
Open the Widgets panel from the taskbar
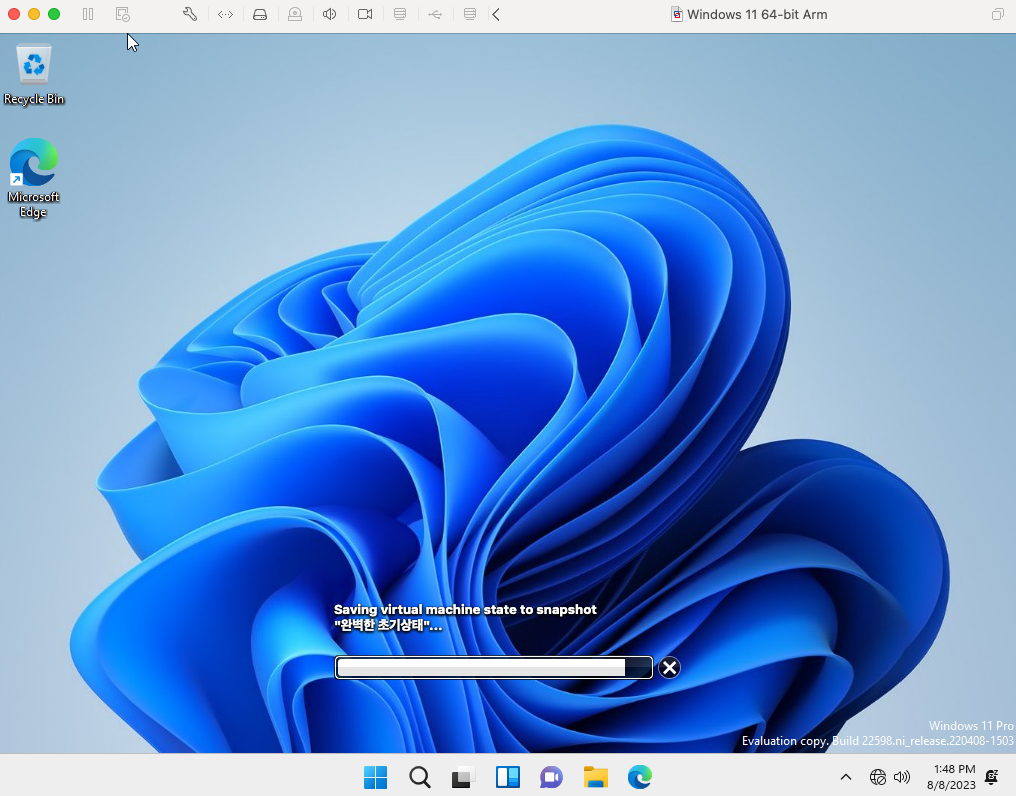tap(507, 777)
